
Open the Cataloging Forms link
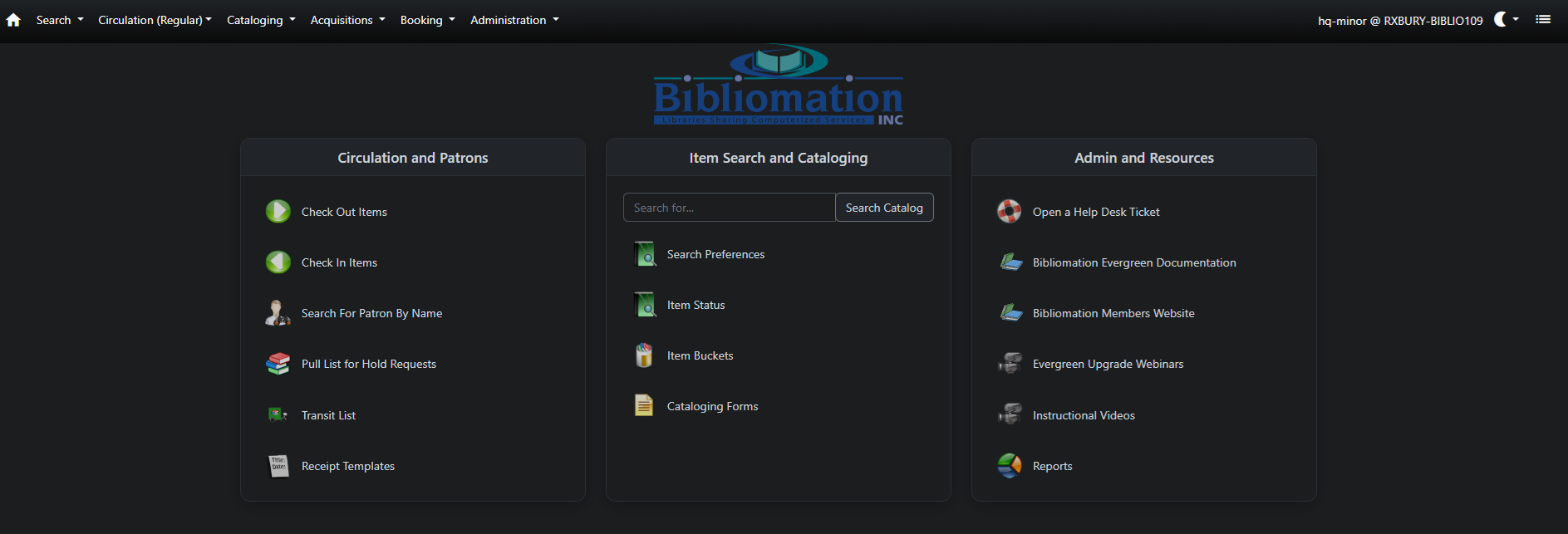[x=712, y=406]
